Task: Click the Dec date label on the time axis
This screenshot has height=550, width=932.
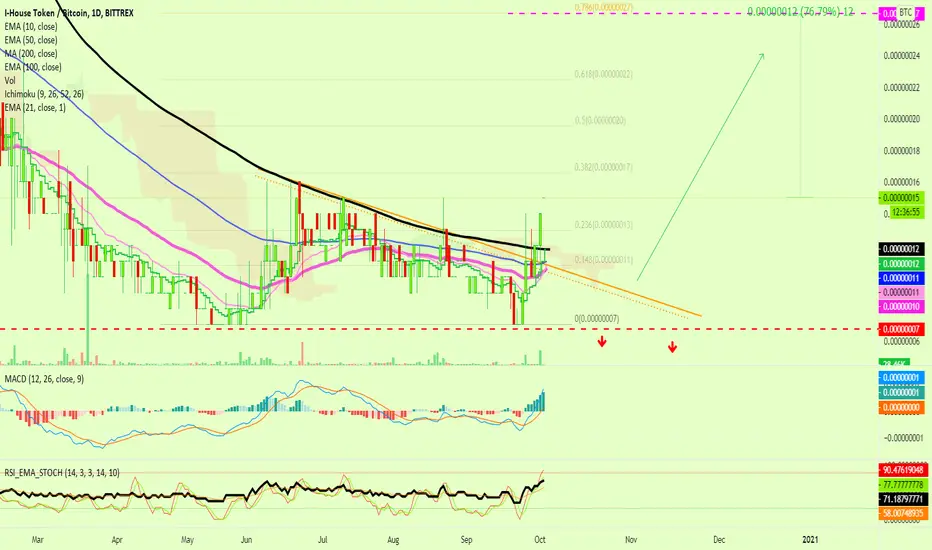Action: coord(719,540)
